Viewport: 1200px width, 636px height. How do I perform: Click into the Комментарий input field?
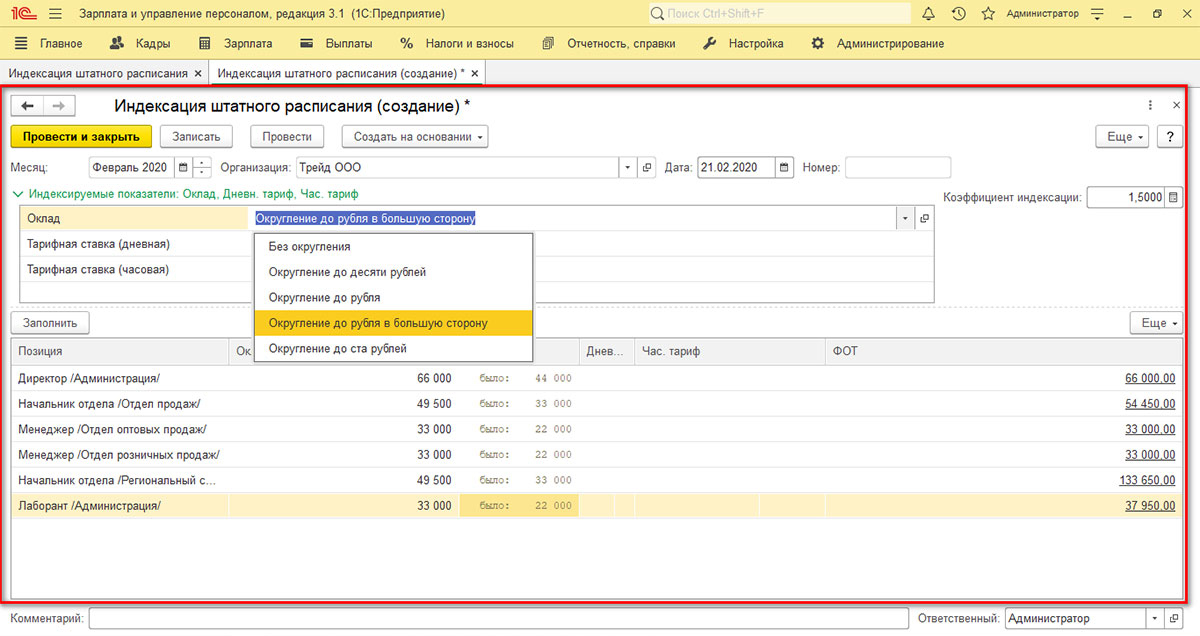click(x=497, y=619)
